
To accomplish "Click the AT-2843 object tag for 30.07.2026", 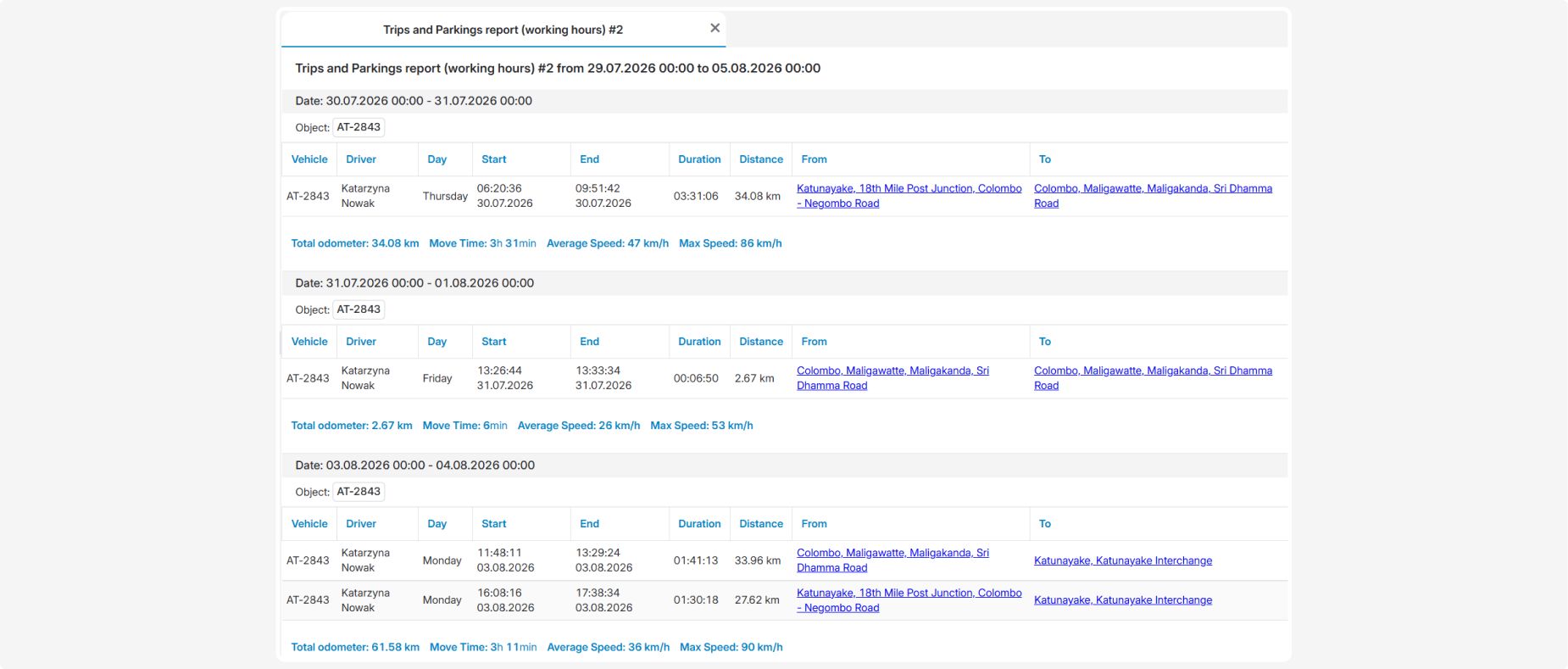I will pyautogui.click(x=359, y=127).
